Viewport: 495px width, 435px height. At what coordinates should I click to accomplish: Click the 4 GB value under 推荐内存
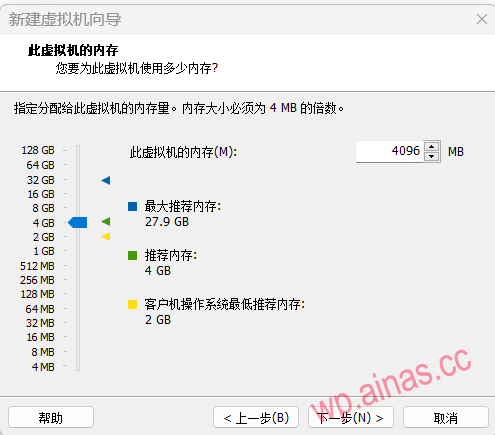click(x=158, y=271)
